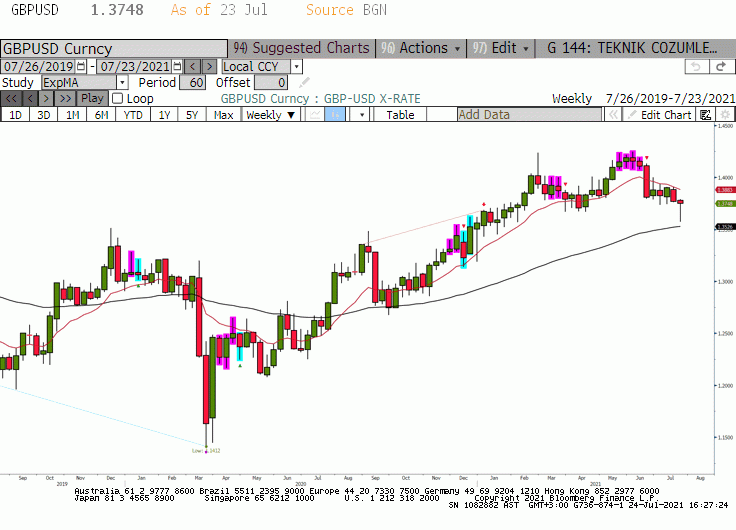The width and height of the screenshot is (736, 530).
Task: Click the GBPUSD Curncy security field
Action: coord(114,48)
